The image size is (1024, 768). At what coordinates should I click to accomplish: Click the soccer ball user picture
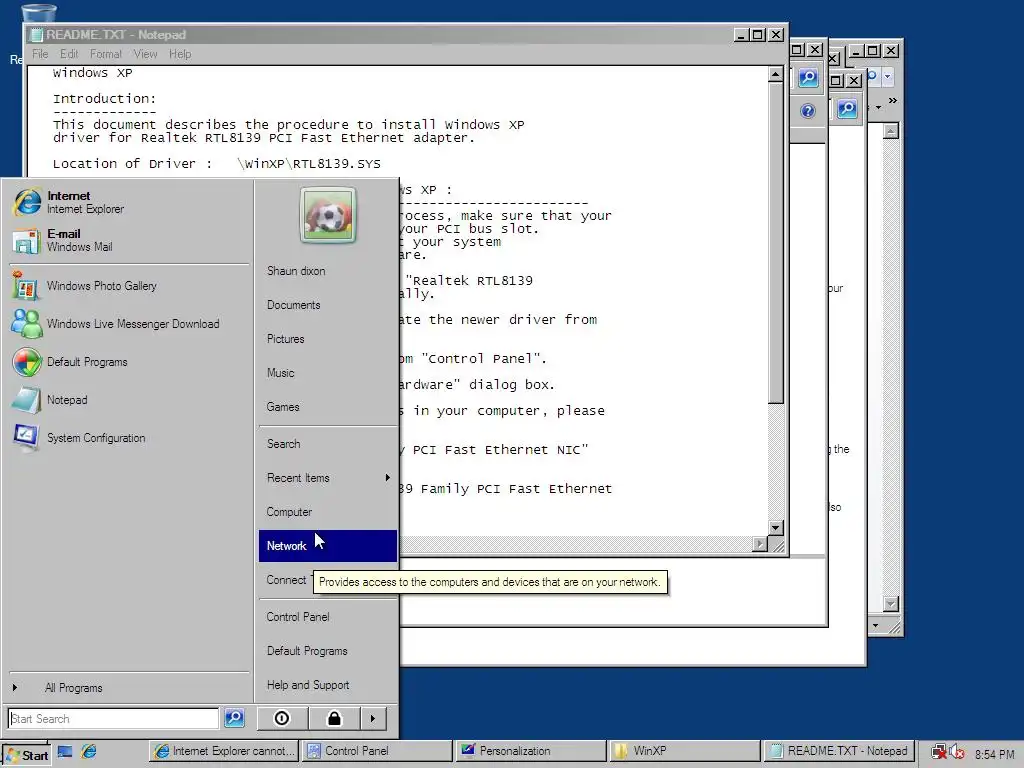(x=328, y=215)
